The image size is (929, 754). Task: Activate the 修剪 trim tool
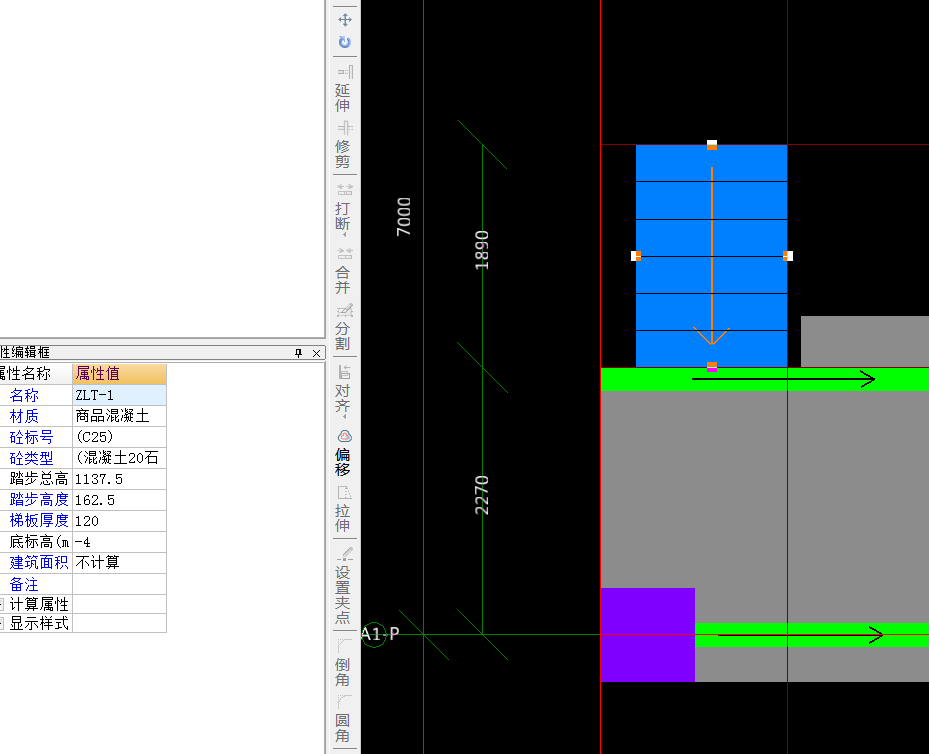[344, 145]
